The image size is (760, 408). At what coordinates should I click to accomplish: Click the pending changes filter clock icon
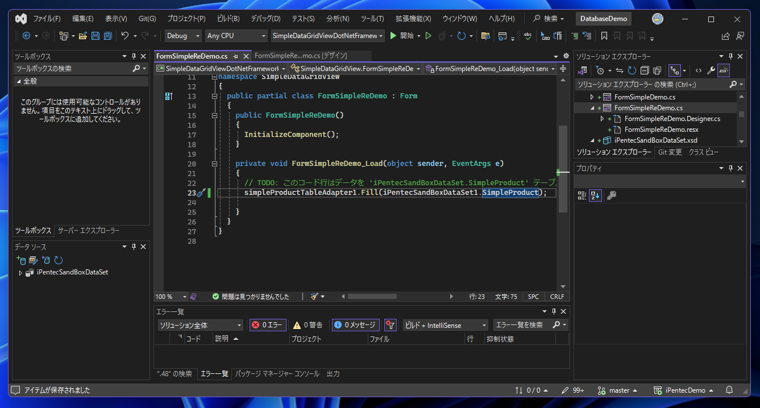click(x=600, y=71)
